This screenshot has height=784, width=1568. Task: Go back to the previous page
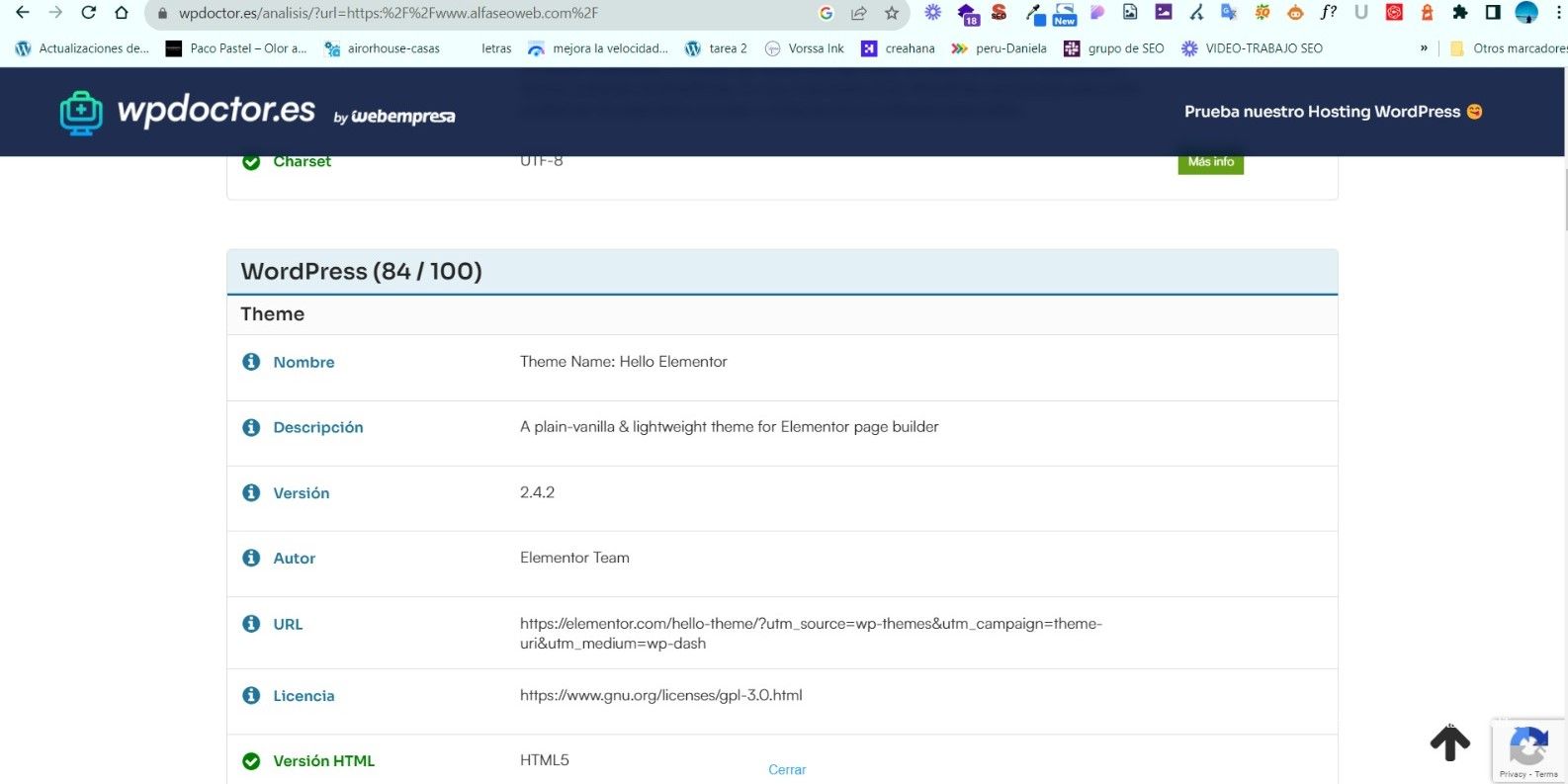[22, 13]
